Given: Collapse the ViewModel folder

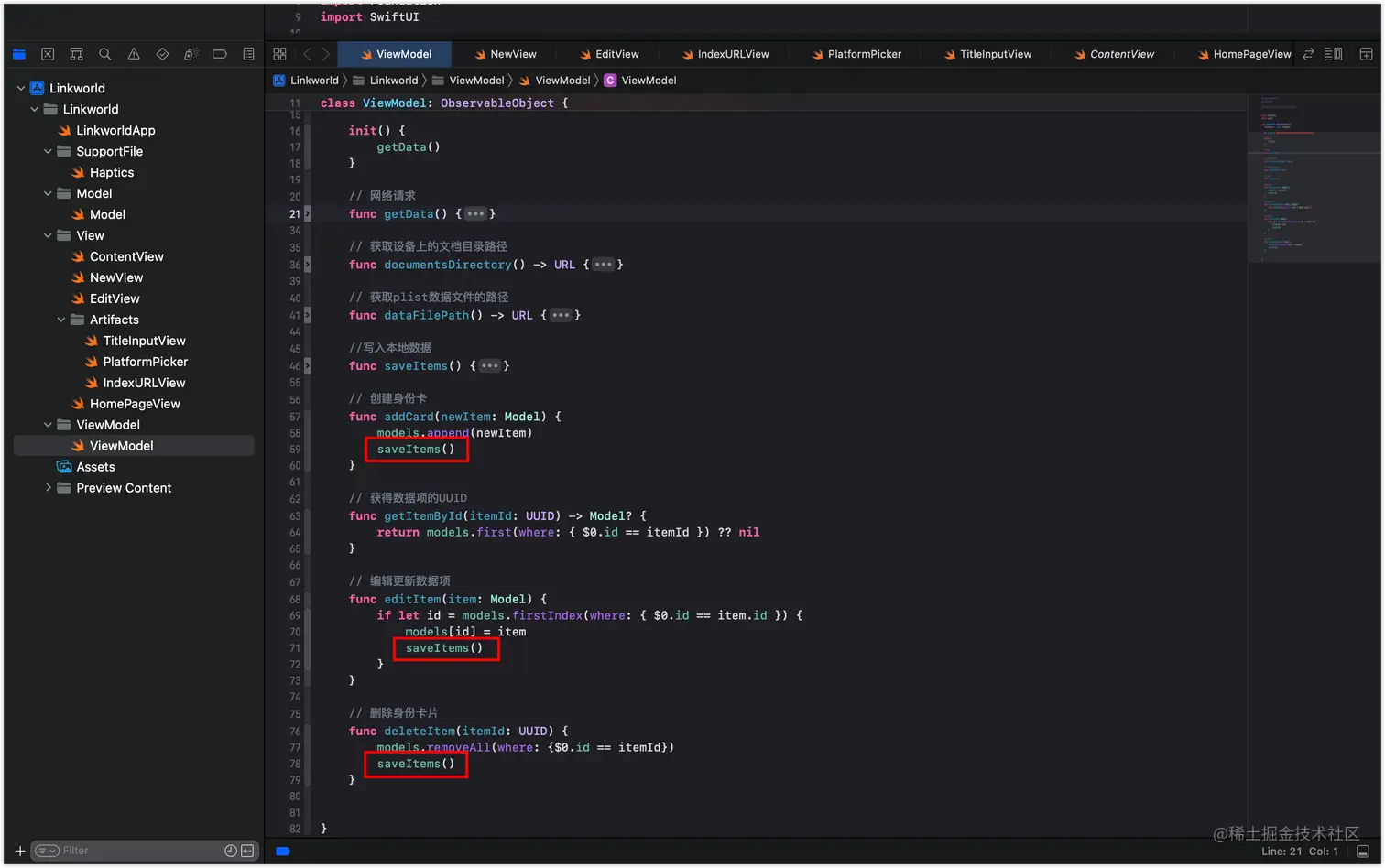Looking at the screenshot, I should pyautogui.click(x=48, y=425).
